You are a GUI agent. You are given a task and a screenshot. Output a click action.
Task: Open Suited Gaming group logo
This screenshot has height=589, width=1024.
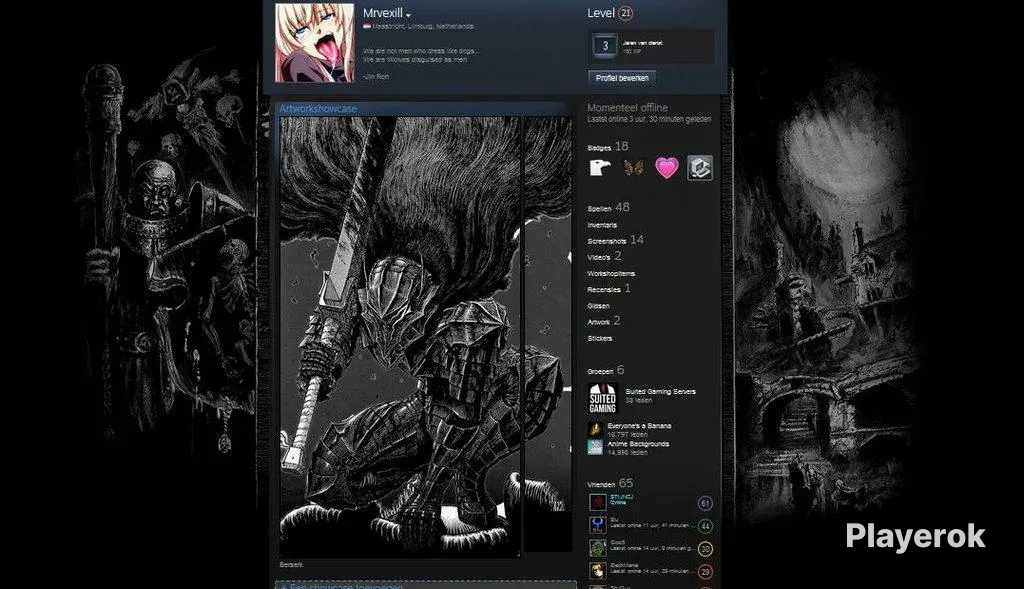pos(602,399)
